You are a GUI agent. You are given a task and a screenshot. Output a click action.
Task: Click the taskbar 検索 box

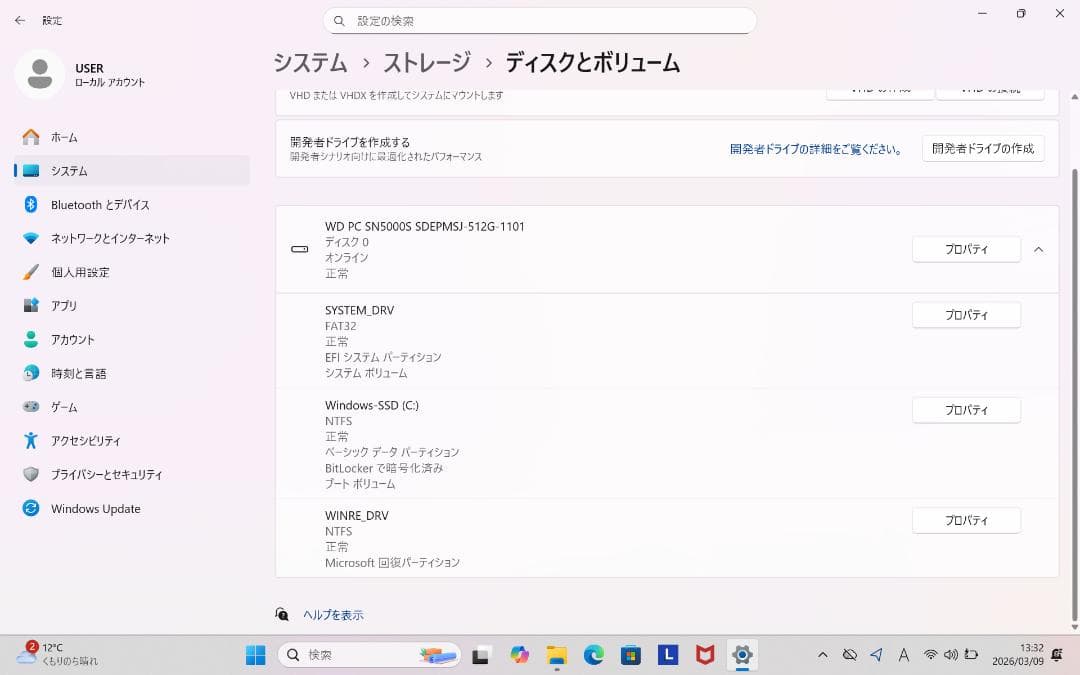click(370, 655)
